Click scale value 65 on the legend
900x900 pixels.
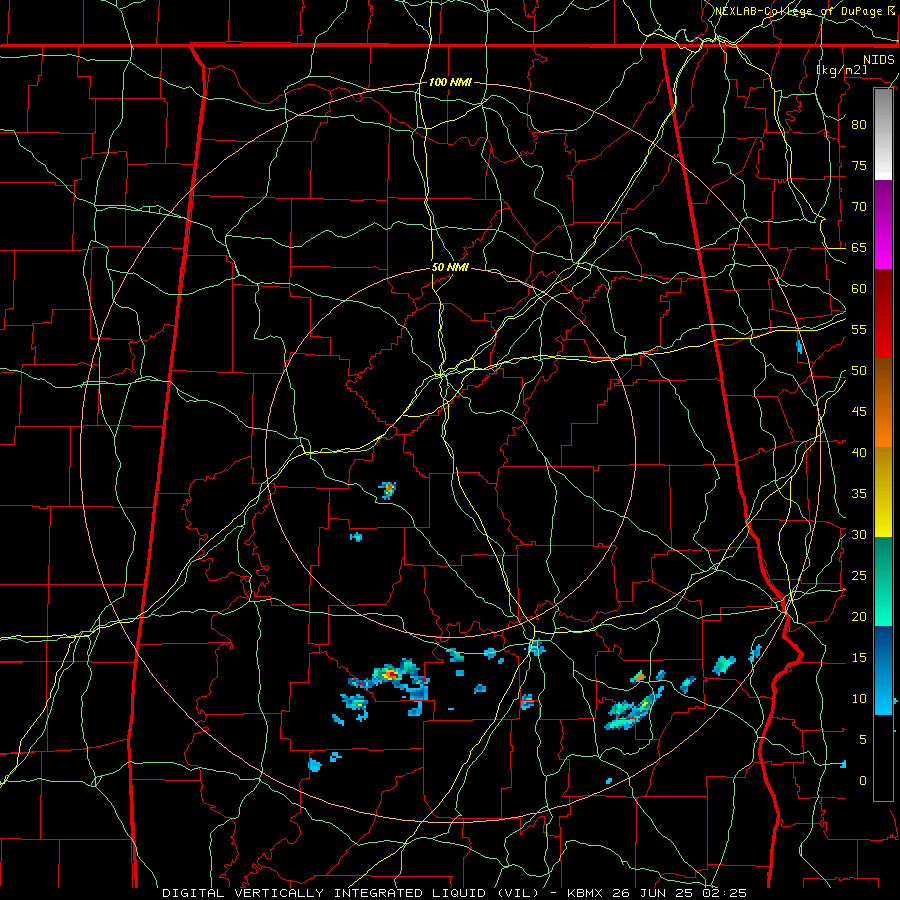[x=859, y=247]
